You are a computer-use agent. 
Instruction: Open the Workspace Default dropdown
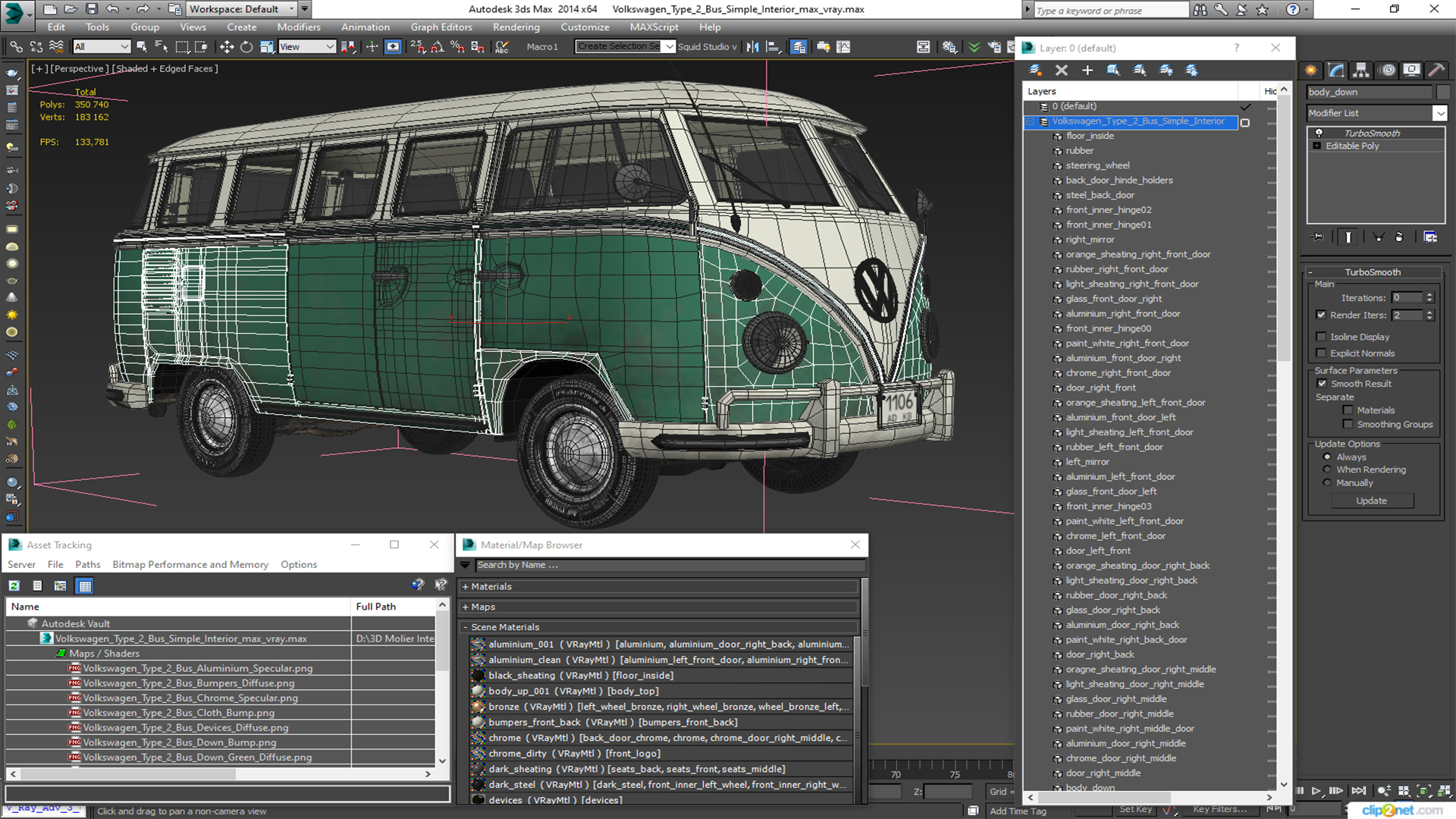coord(242,9)
